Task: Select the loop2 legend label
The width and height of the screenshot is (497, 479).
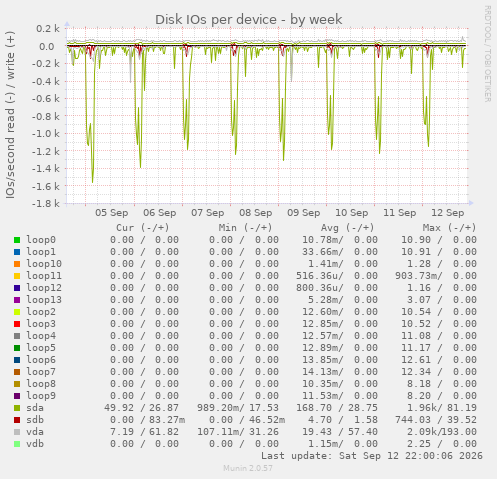Action: 41,312
